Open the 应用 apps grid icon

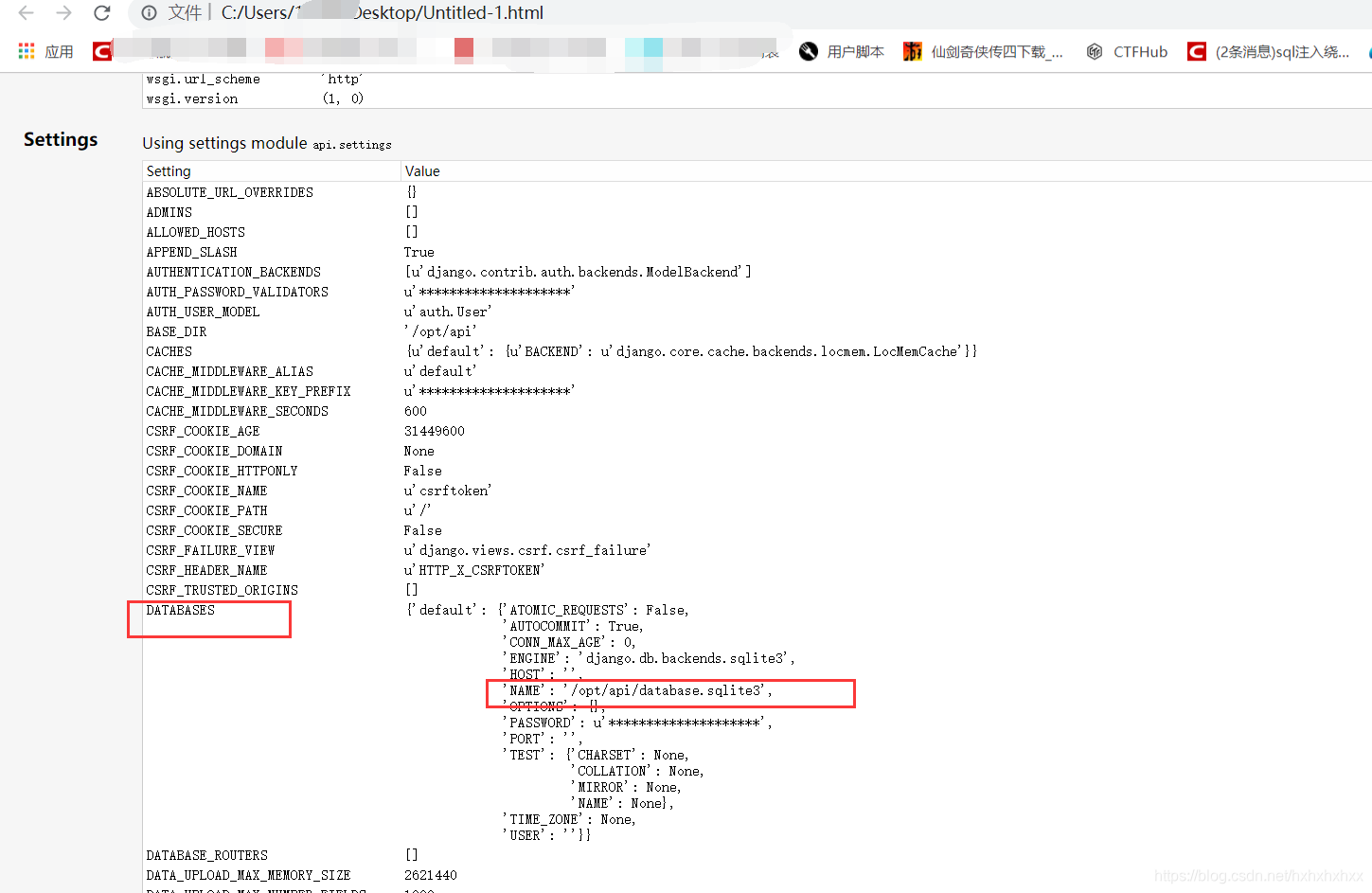click(x=27, y=51)
